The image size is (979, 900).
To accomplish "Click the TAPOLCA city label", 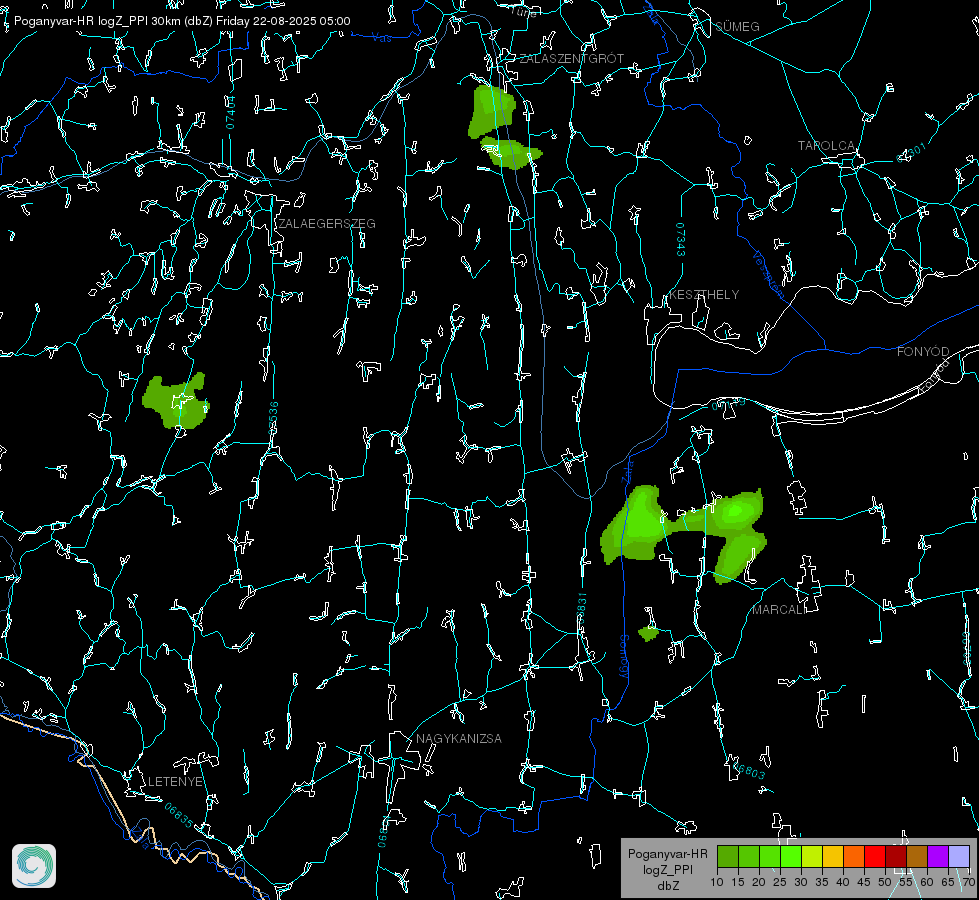I will coord(826,146).
